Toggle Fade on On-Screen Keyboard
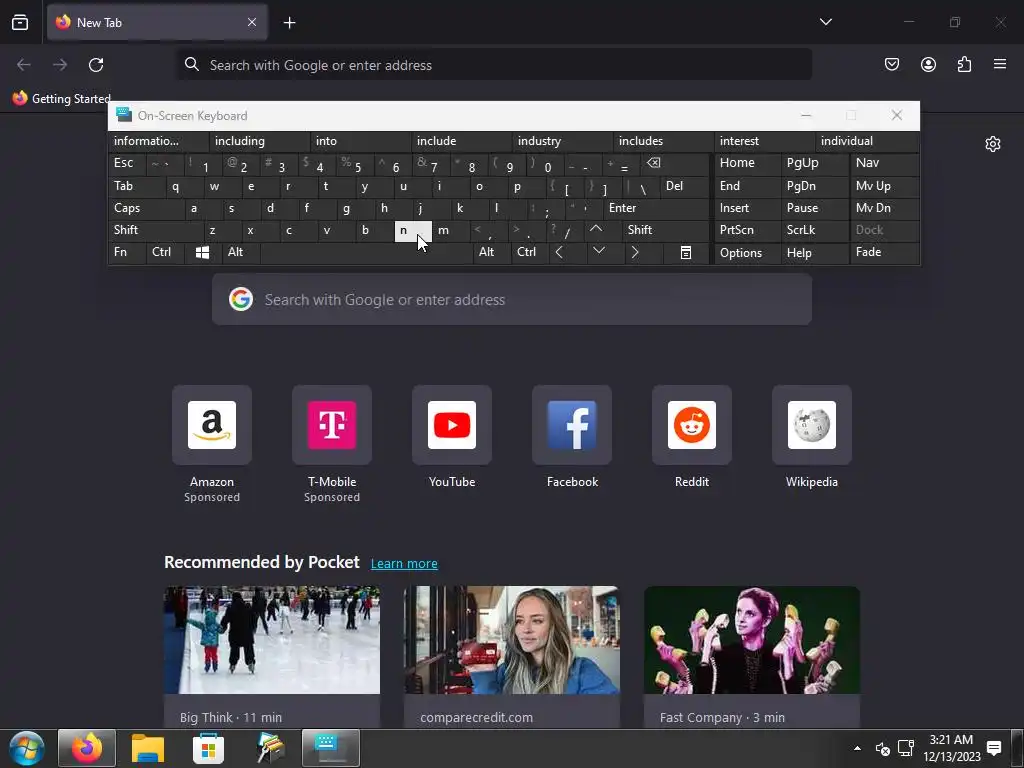Image resolution: width=1024 pixels, height=768 pixels. coord(884,252)
